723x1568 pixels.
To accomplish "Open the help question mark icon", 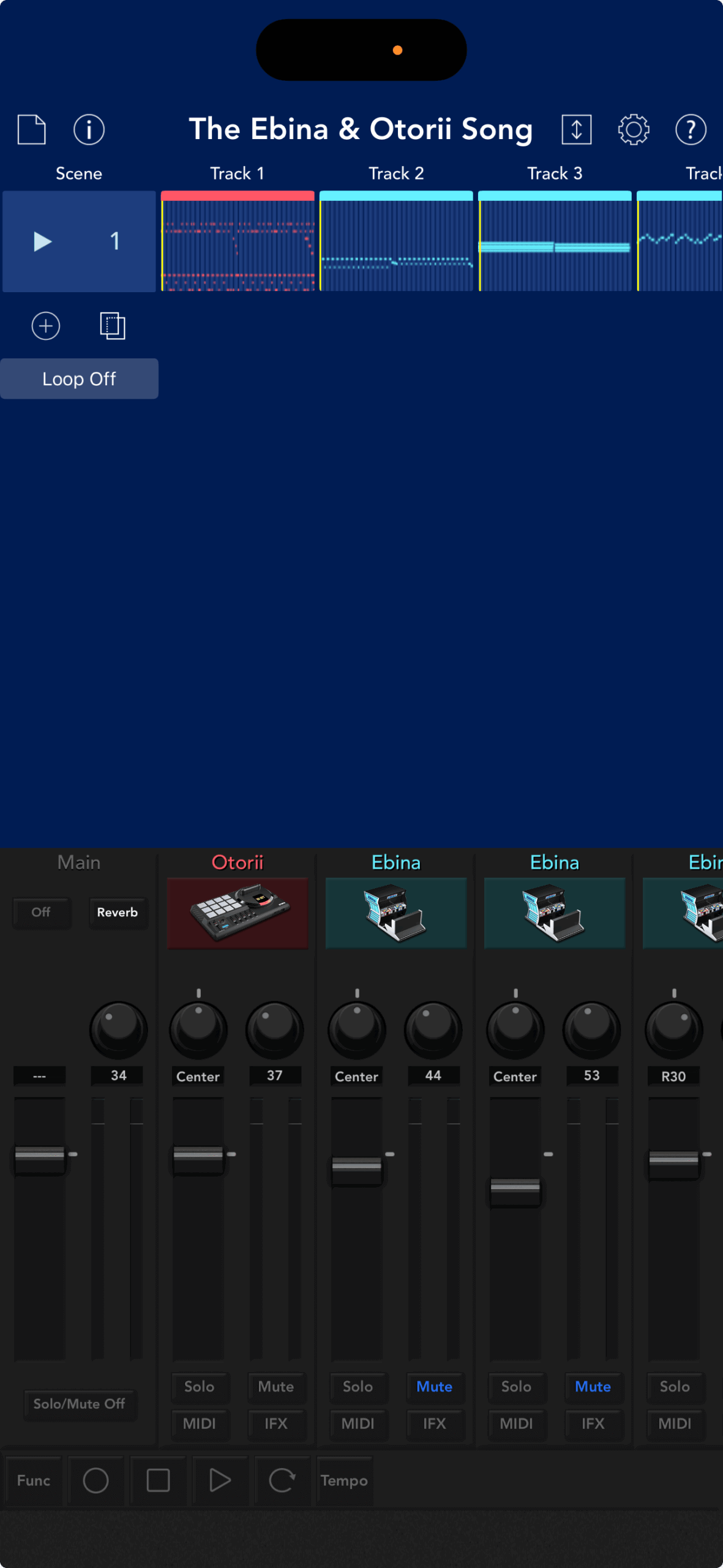I will (691, 129).
